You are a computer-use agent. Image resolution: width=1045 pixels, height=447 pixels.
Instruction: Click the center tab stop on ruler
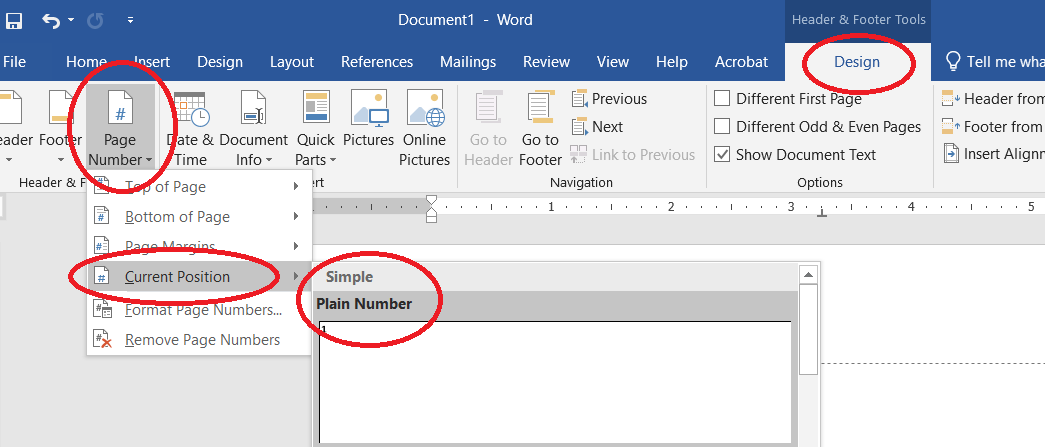(822, 213)
